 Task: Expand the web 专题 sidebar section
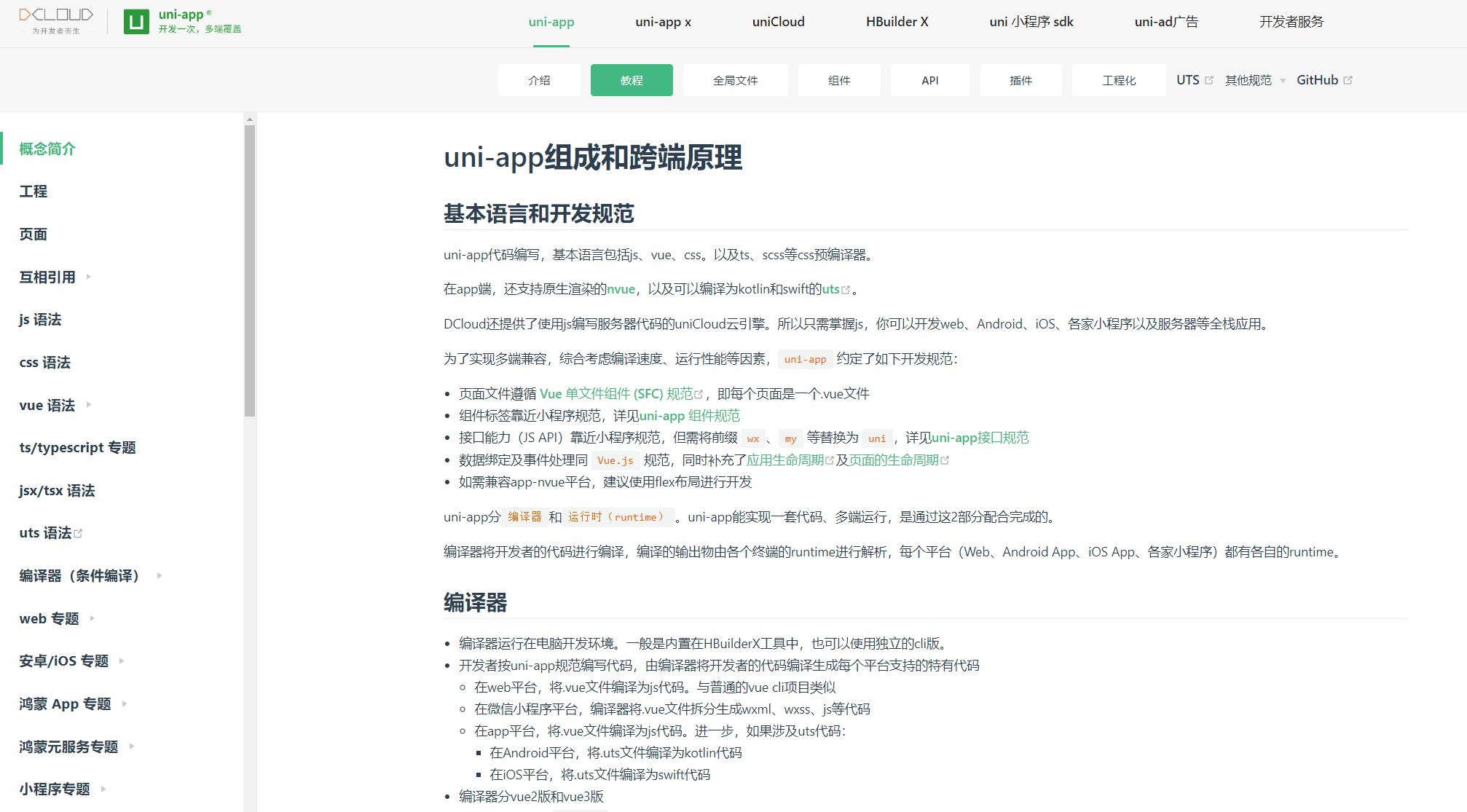tap(57, 619)
